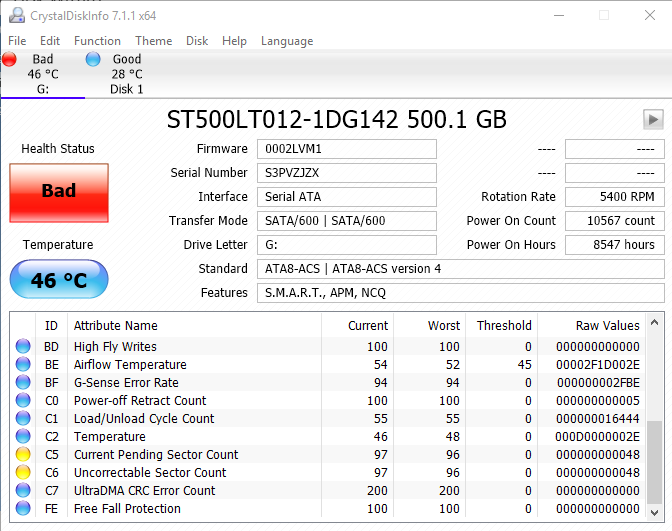
Task: Click raw value 000D0000002E of Temperature
Action: (x=597, y=436)
